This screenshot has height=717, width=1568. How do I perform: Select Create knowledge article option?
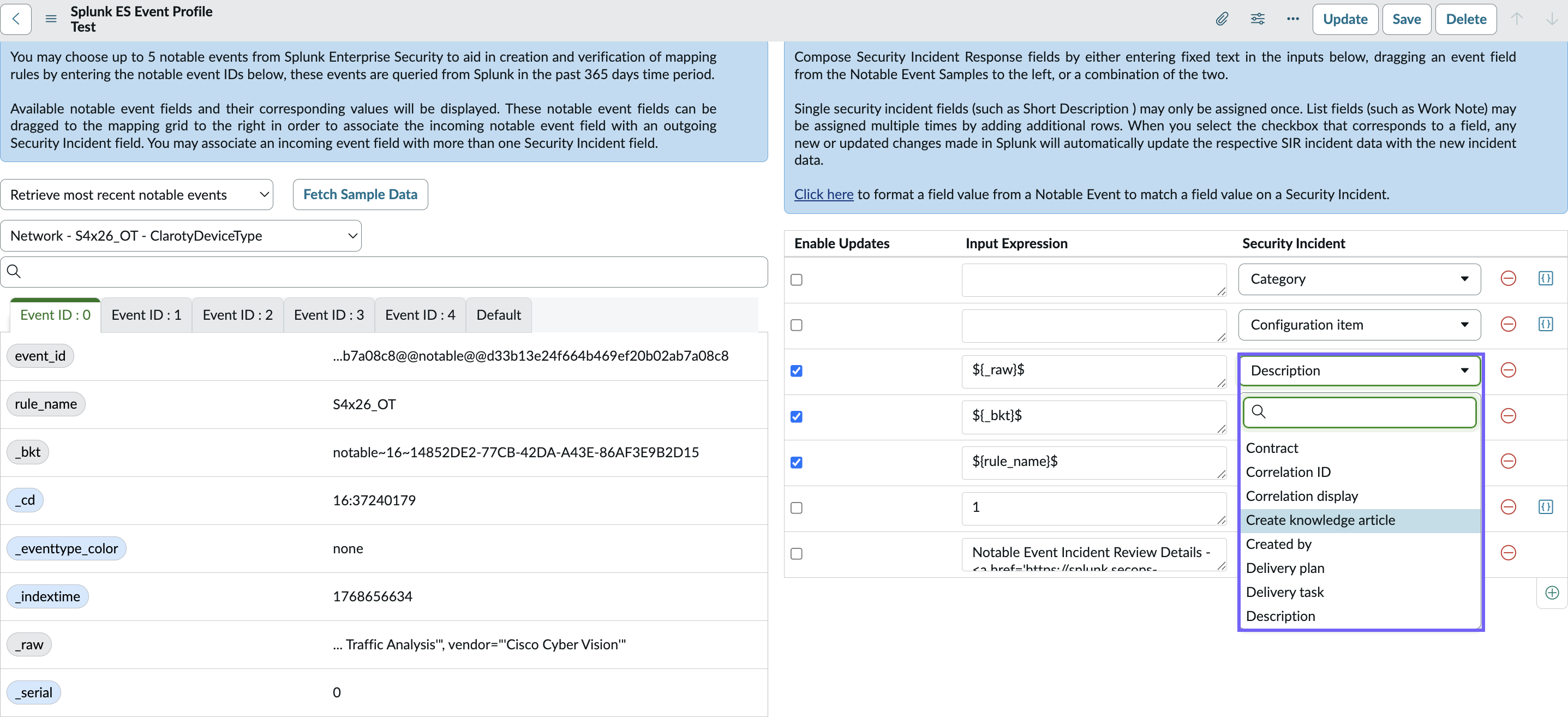click(x=1360, y=521)
